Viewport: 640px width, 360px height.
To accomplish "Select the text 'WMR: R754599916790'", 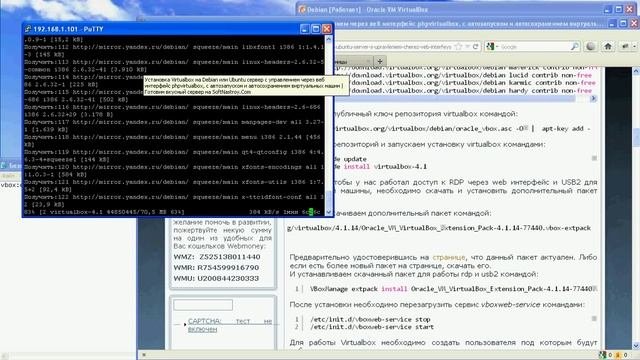I will tap(216, 267).
